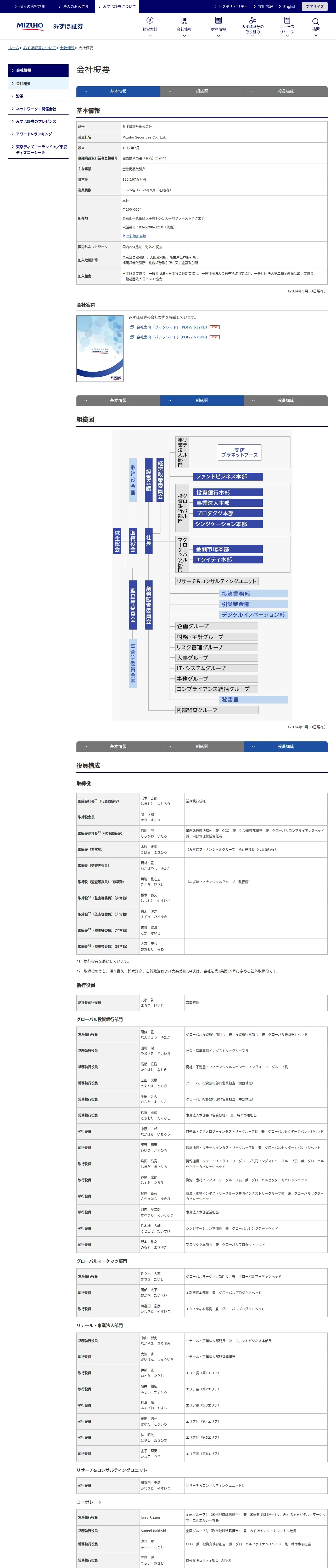The height and width of the screenshot is (1568, 336).
Task: Jump to 役員構成 in second anchor bar
Action: pos(285,401)
